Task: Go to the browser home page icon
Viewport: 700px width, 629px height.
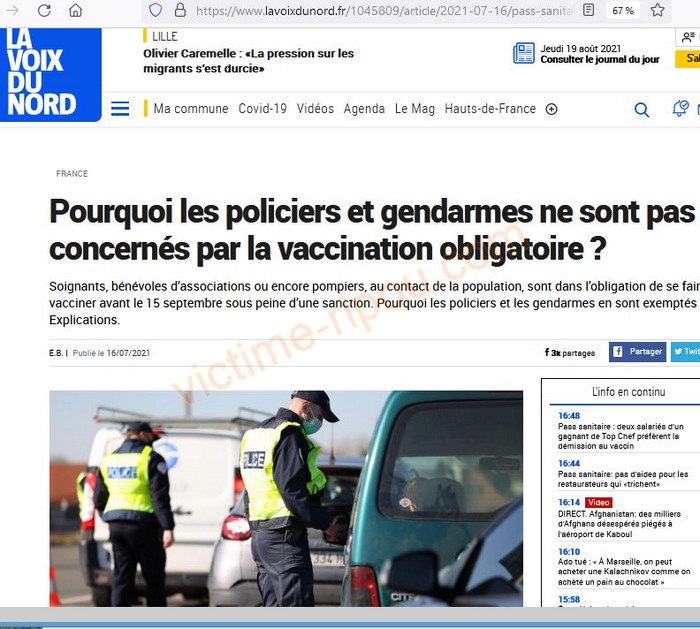Action: tap(75, 10)
